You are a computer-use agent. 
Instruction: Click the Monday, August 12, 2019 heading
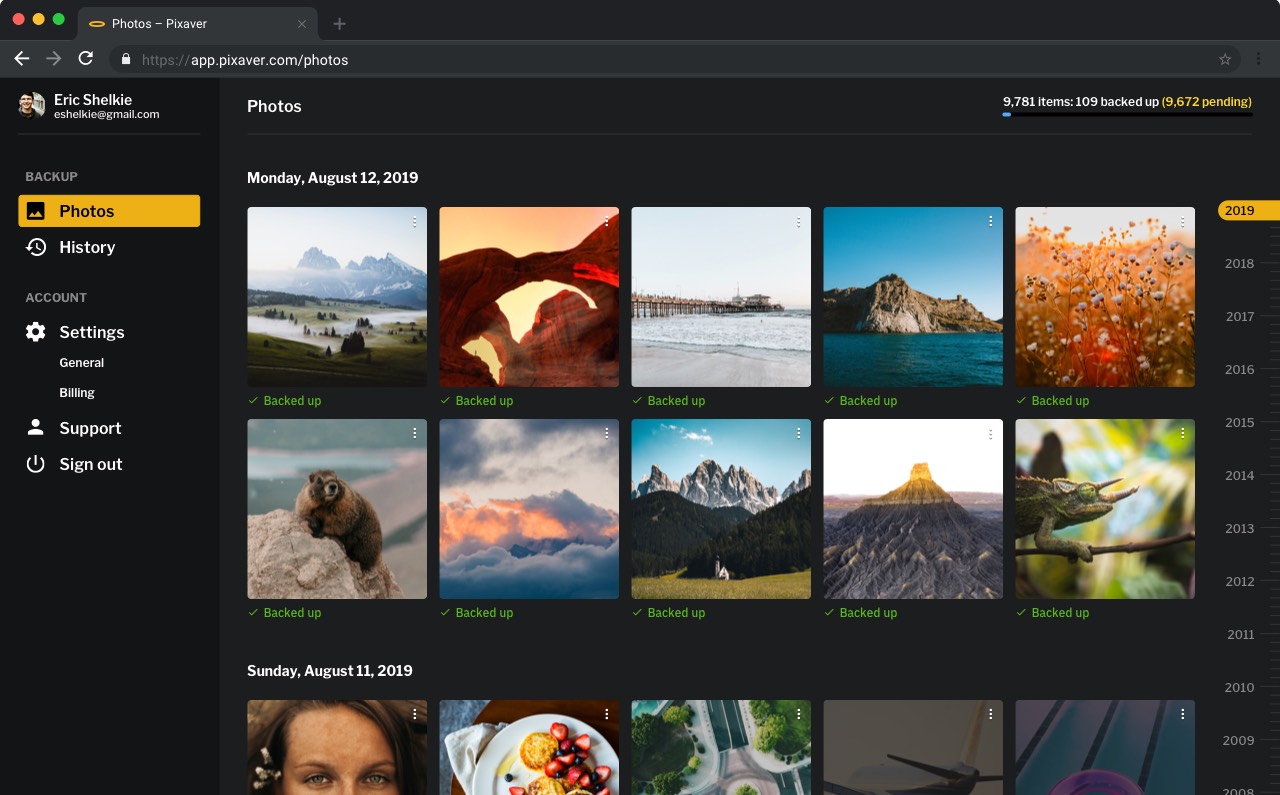(x=333, y=178)
